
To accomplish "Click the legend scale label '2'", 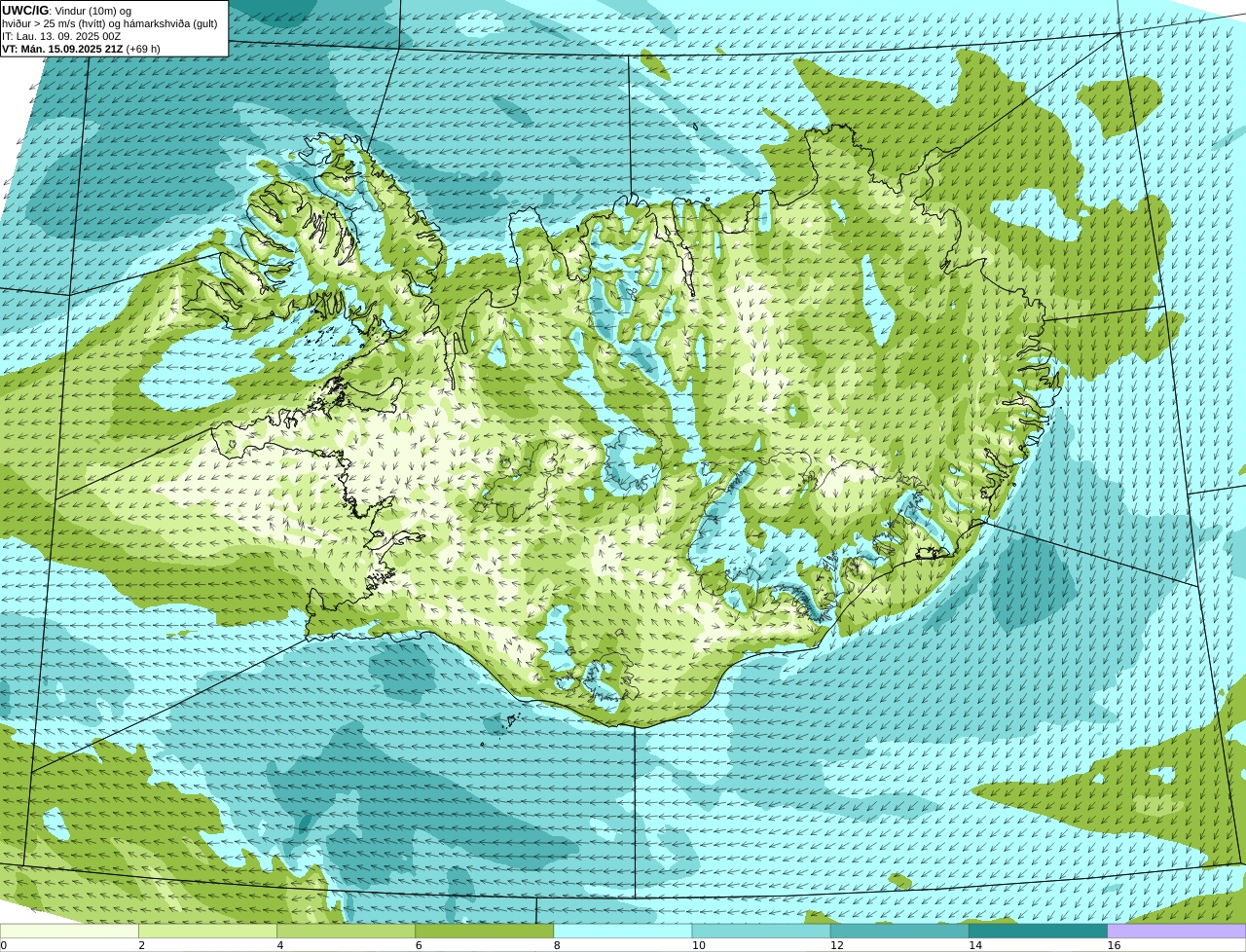I will pyautogui.click(x=141, y=945).
